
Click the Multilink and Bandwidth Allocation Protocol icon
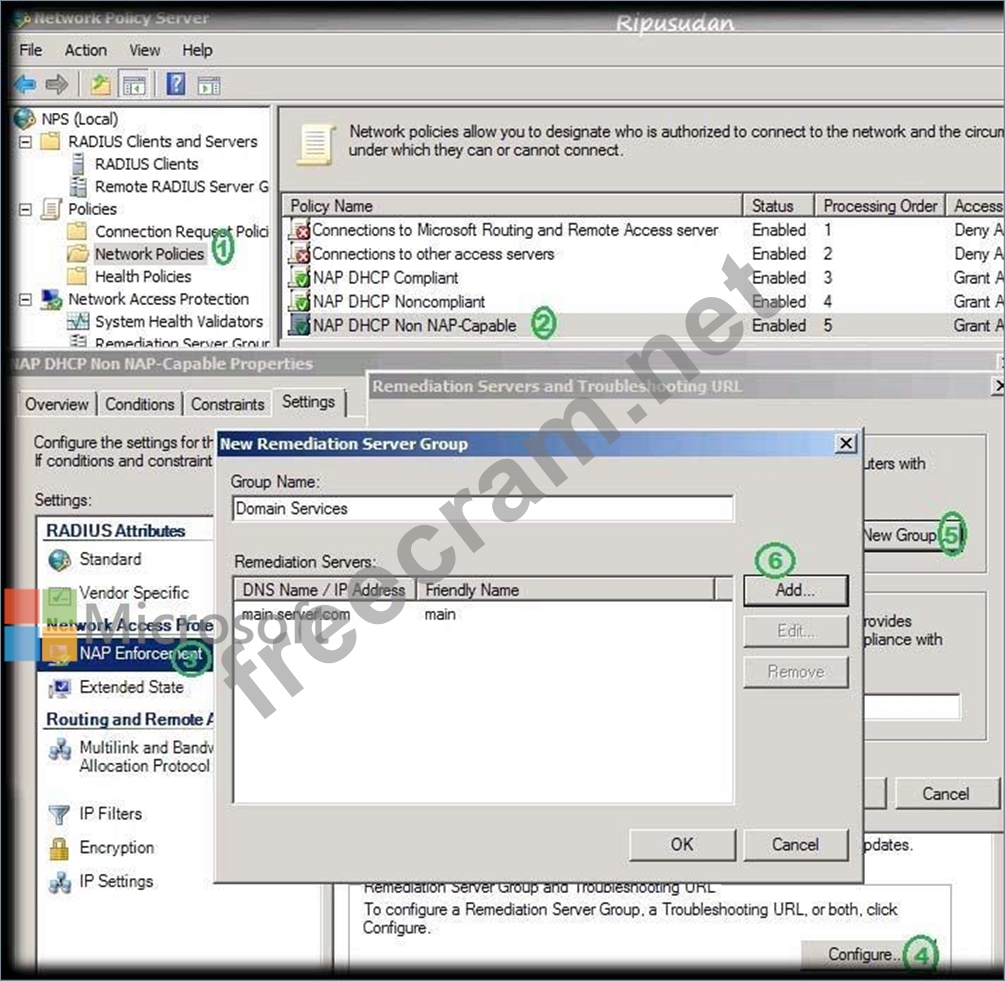point(60,748)
